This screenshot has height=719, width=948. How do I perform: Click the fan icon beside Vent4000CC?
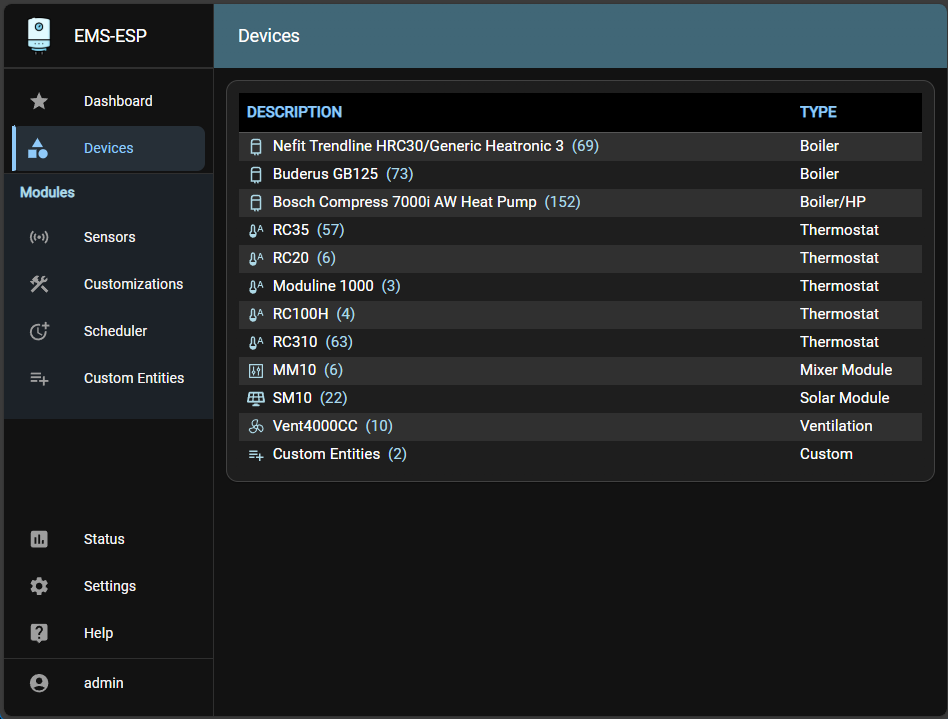point(256,426)
